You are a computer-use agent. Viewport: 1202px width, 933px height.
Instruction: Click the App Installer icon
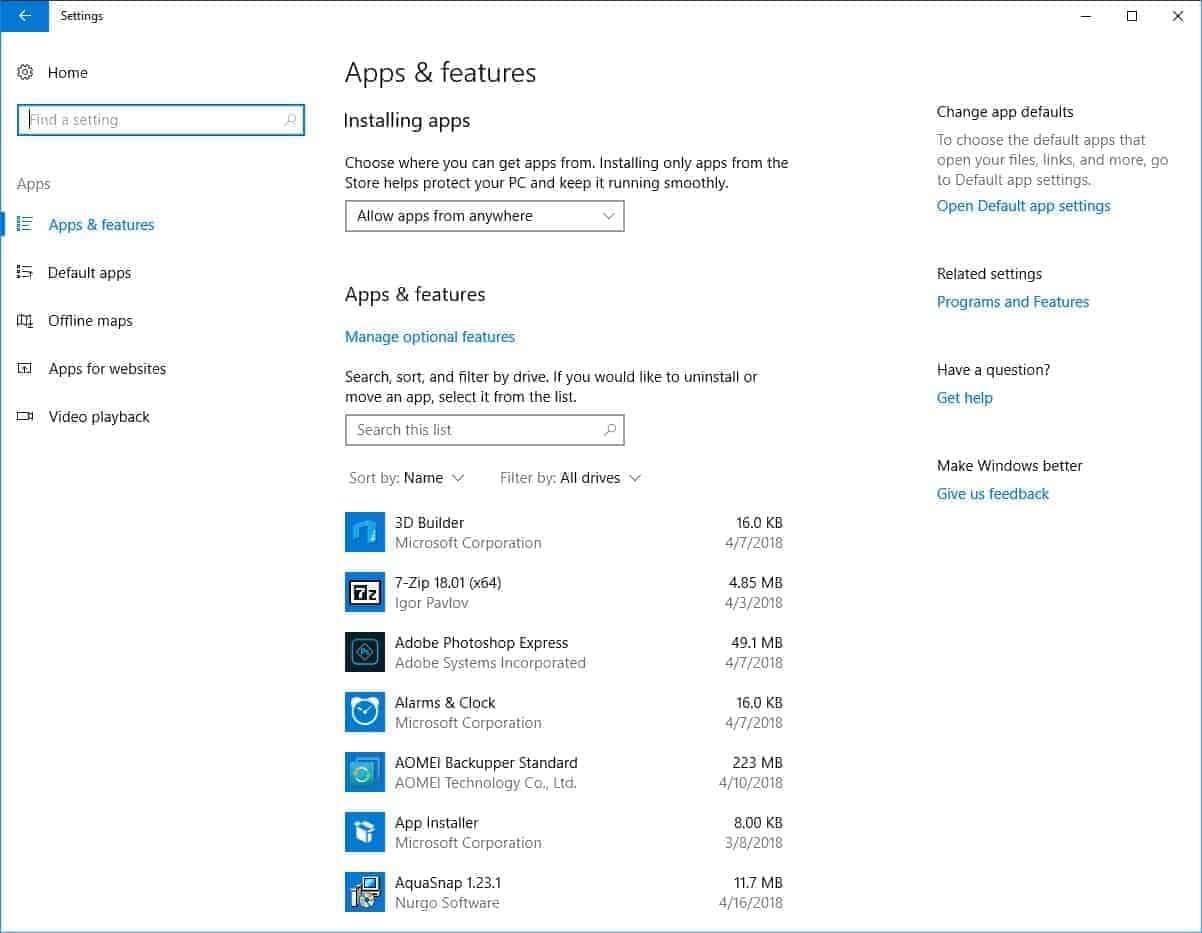click(x=365, y=832)
